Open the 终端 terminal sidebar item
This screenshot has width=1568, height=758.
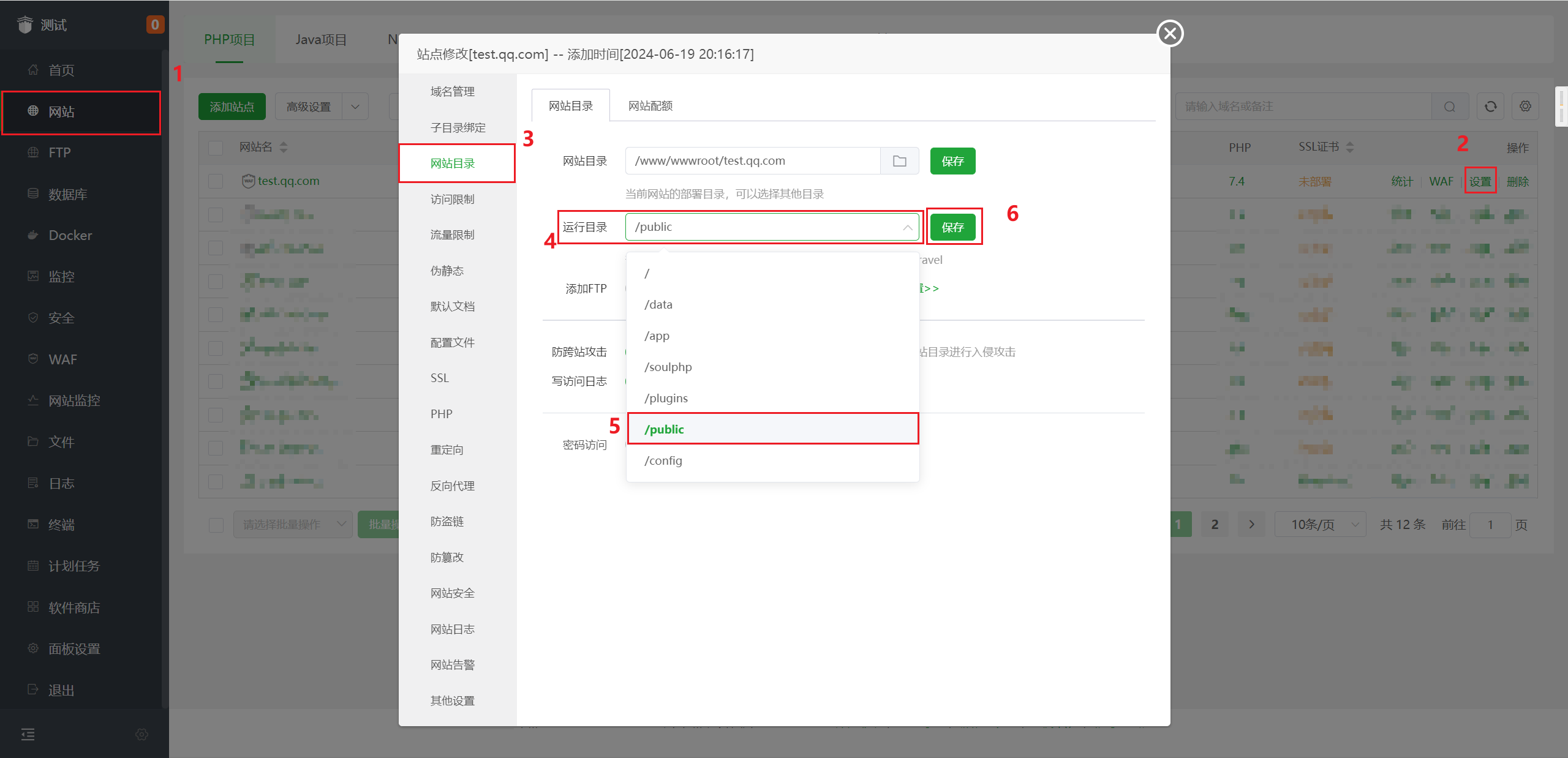pyautogui.click(x=61, y=525)
